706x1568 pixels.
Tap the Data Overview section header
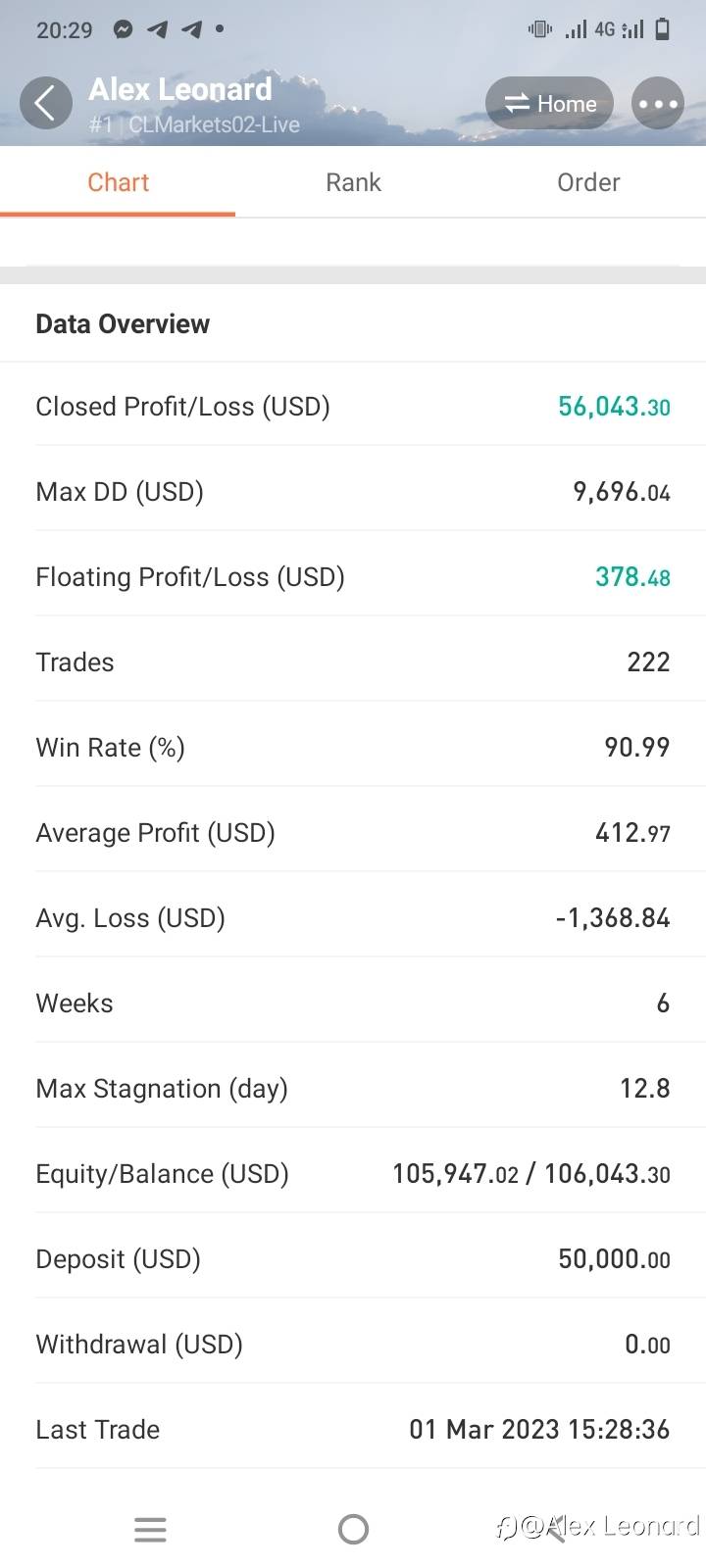coord(123,324)
